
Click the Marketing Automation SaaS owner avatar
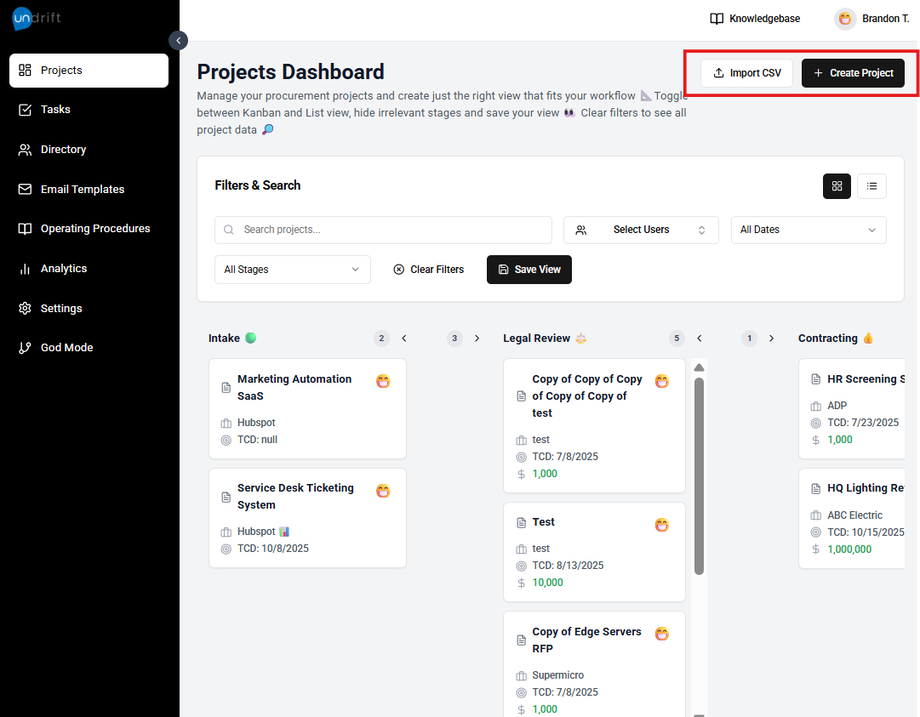(383, 381)
